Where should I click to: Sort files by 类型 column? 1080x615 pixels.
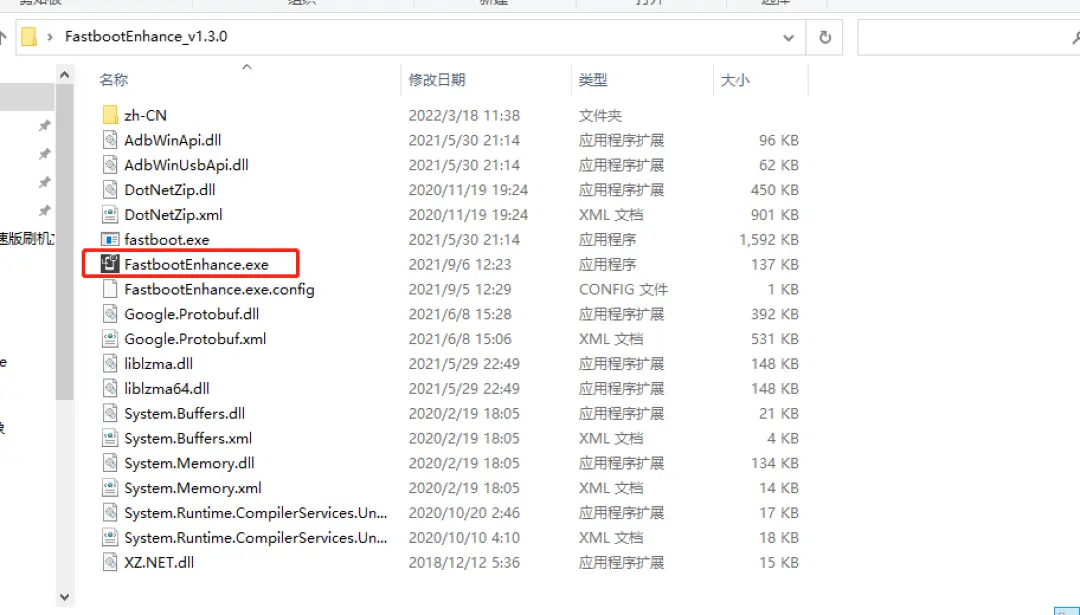click(593, 80)
